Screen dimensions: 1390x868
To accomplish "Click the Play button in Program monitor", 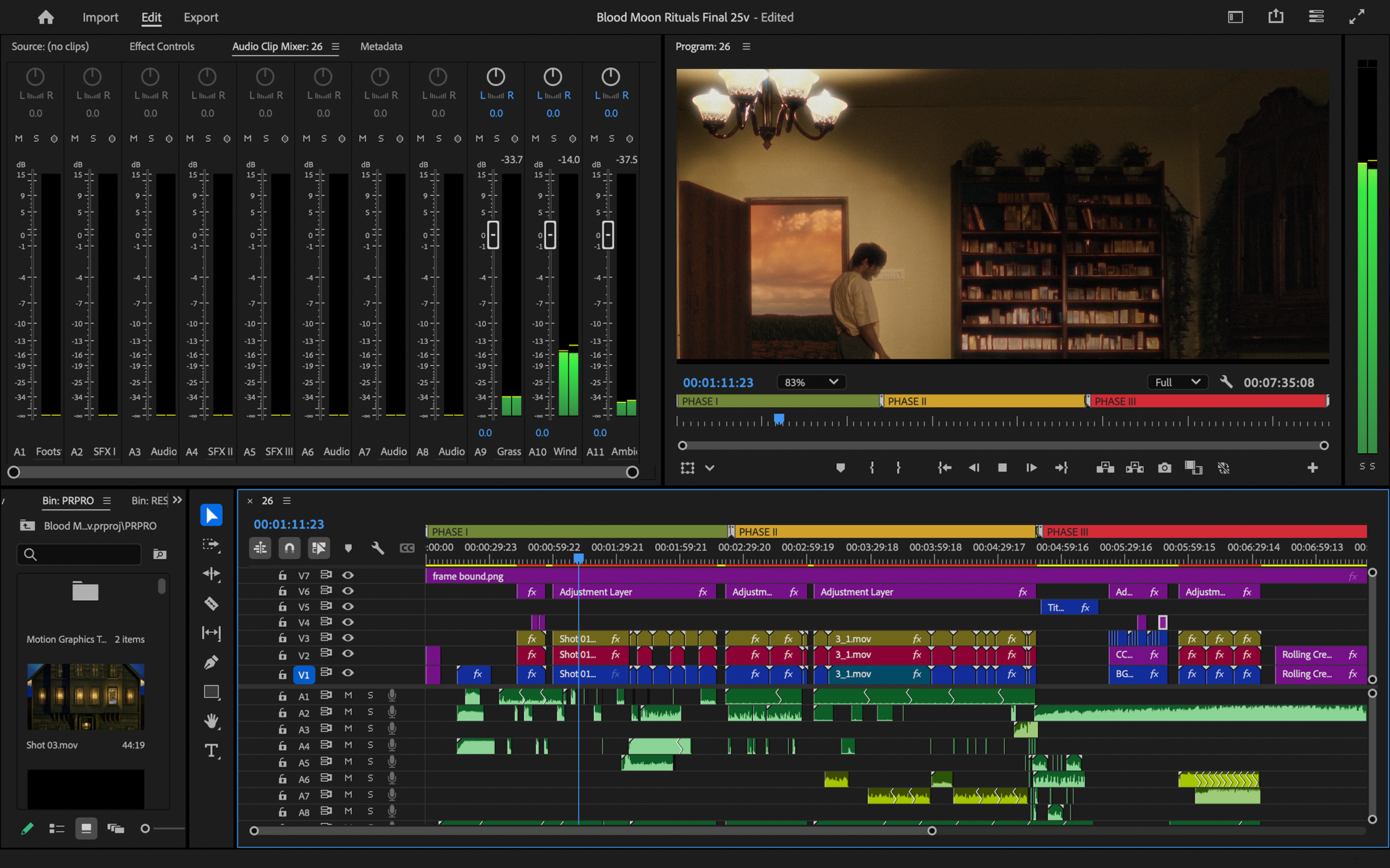I will pos(1031,468).
